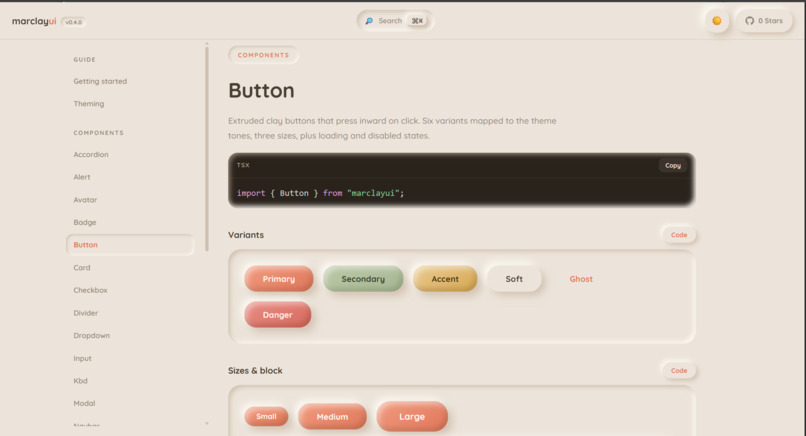Open Theming guide page

tap(88, 104)
